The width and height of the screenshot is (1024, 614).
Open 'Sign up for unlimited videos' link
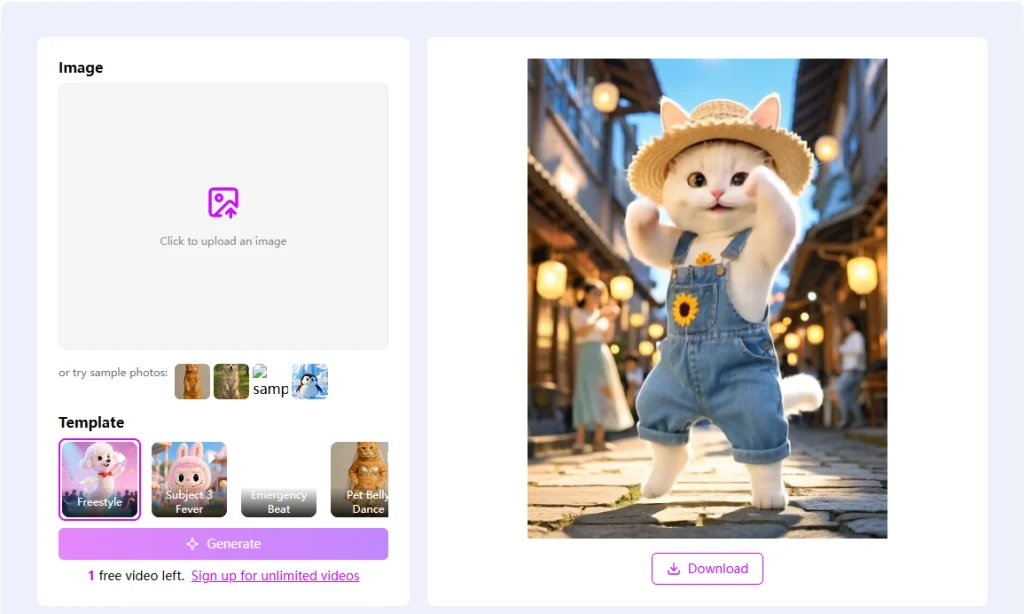(275, 575)
